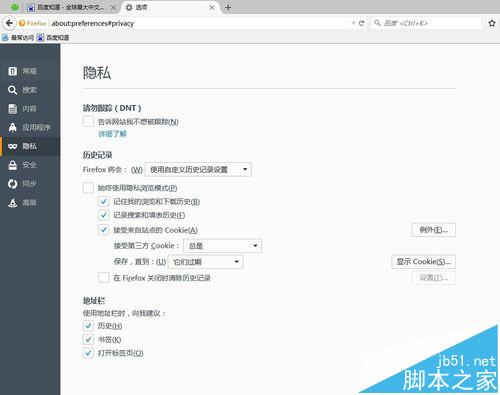Viewport: 500px width, 395px height.
Task: Enable 始终使用隐私浏览模式 checkbox
Action: point(88,188)
